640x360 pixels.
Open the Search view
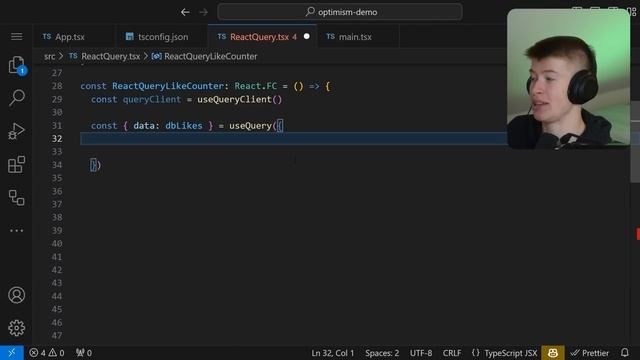tap(16, 98)
